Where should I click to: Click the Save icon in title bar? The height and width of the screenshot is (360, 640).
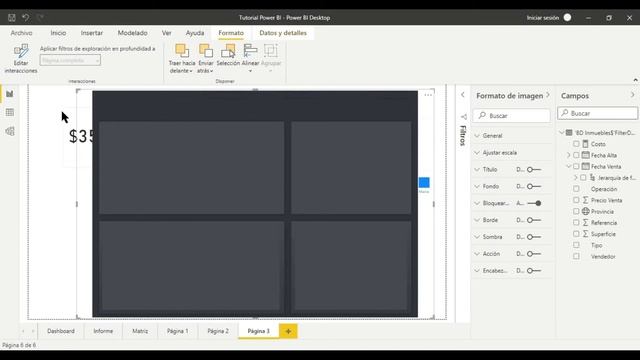click(11, 18)
